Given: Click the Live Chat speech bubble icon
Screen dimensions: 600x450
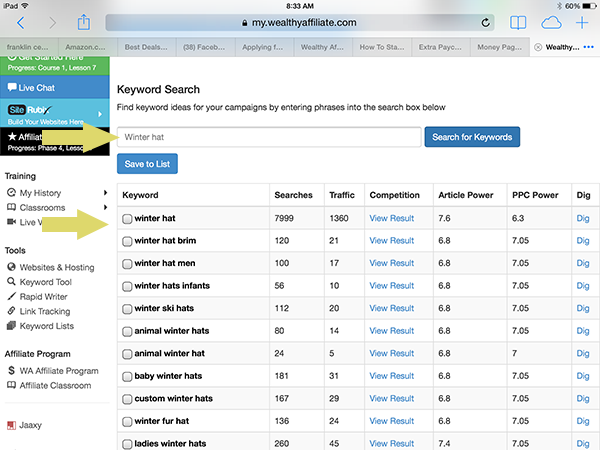Looking at the screenshot, I should (x=12, y=87).
